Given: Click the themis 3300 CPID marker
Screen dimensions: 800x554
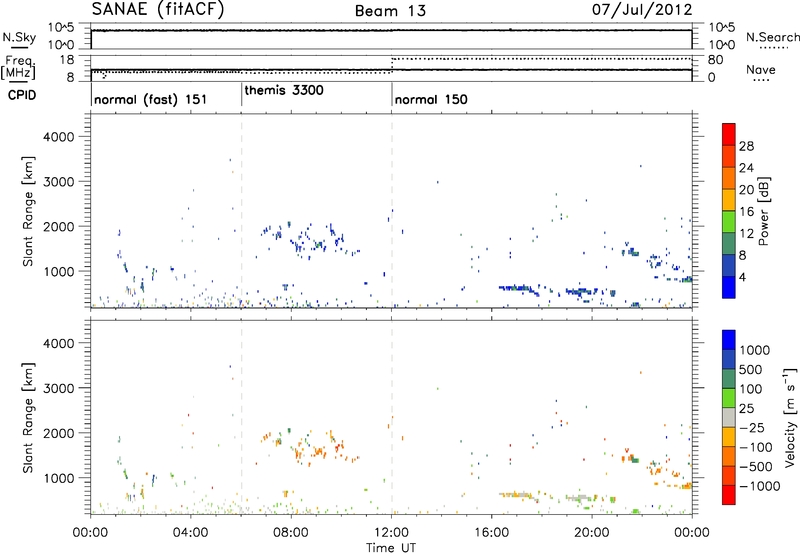Looking at the screenshot, I should pyautogui.click(x=284, y=91).
